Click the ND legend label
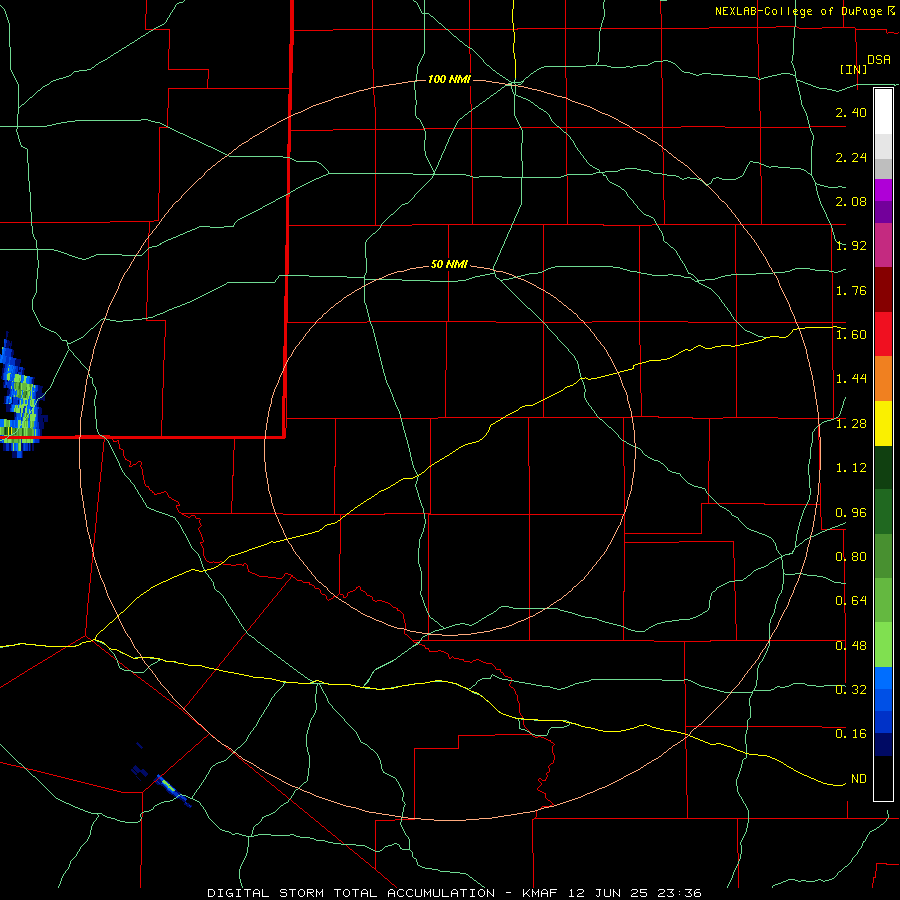This screenshot has width=900, height=900. (x=859, y=779)
